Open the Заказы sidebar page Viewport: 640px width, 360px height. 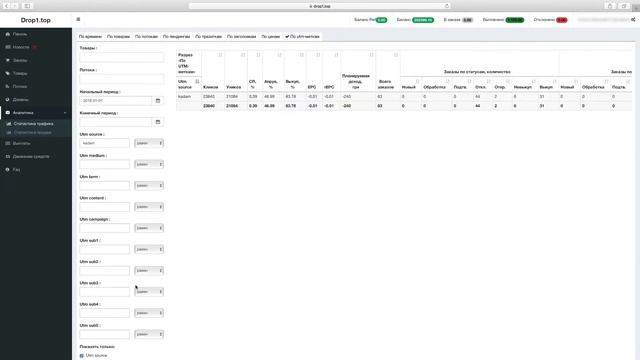pyautogui.click(x=20, y=60)
